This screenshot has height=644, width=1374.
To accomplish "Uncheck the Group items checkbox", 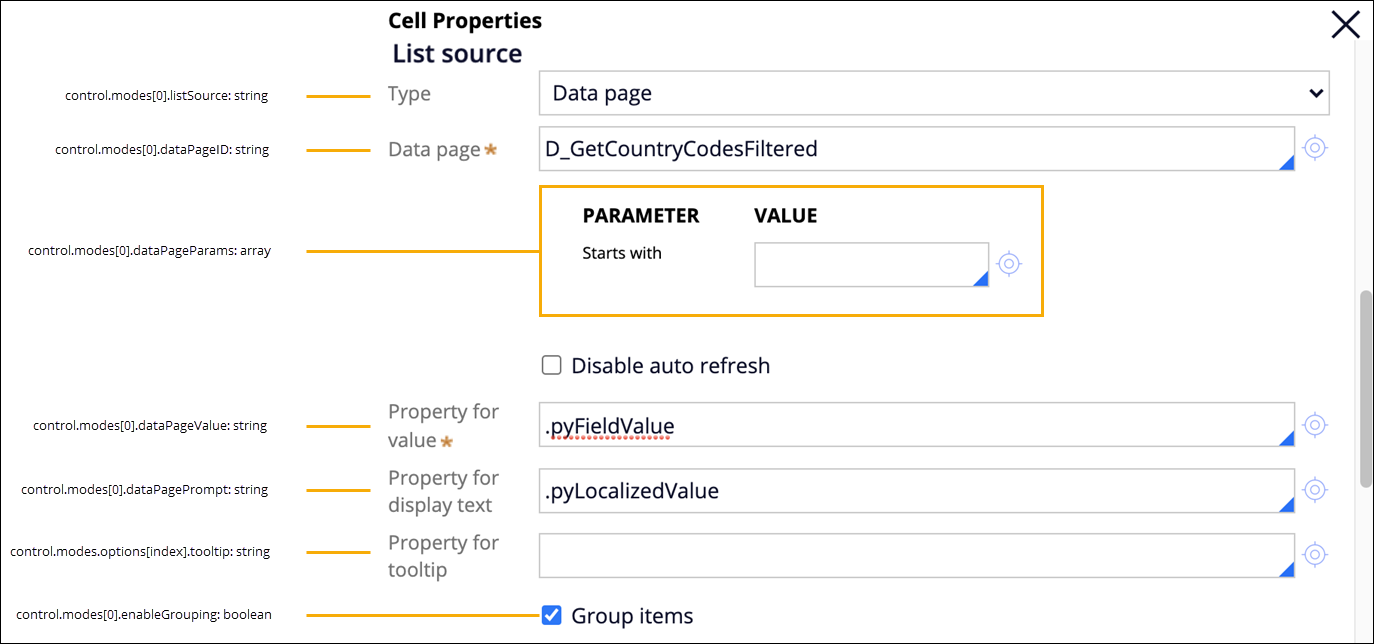I will [x=551, y=615].
